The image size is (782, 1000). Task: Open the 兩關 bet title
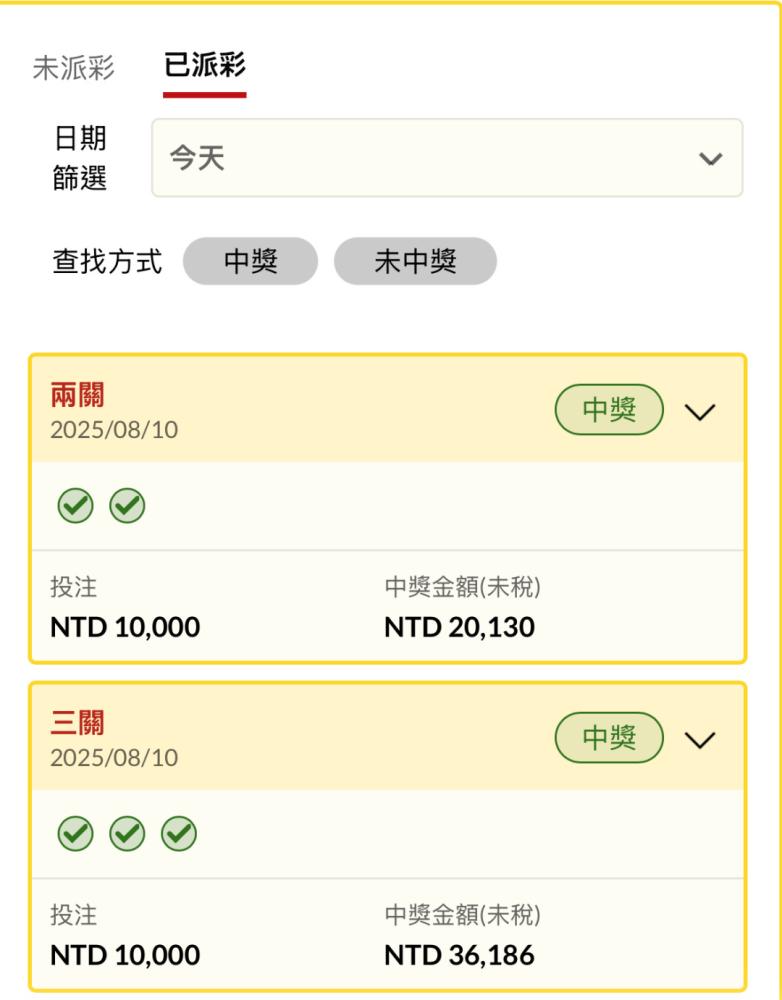[77, 395]
